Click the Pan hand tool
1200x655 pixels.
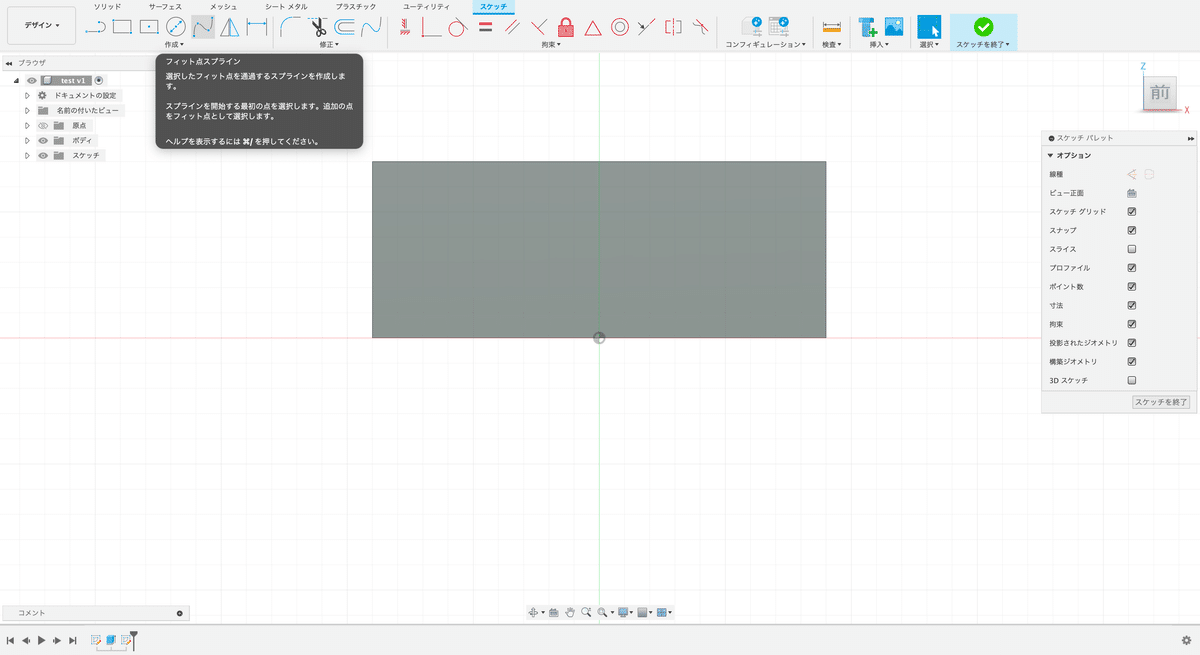pyautogui.click(x=569, y=612)
